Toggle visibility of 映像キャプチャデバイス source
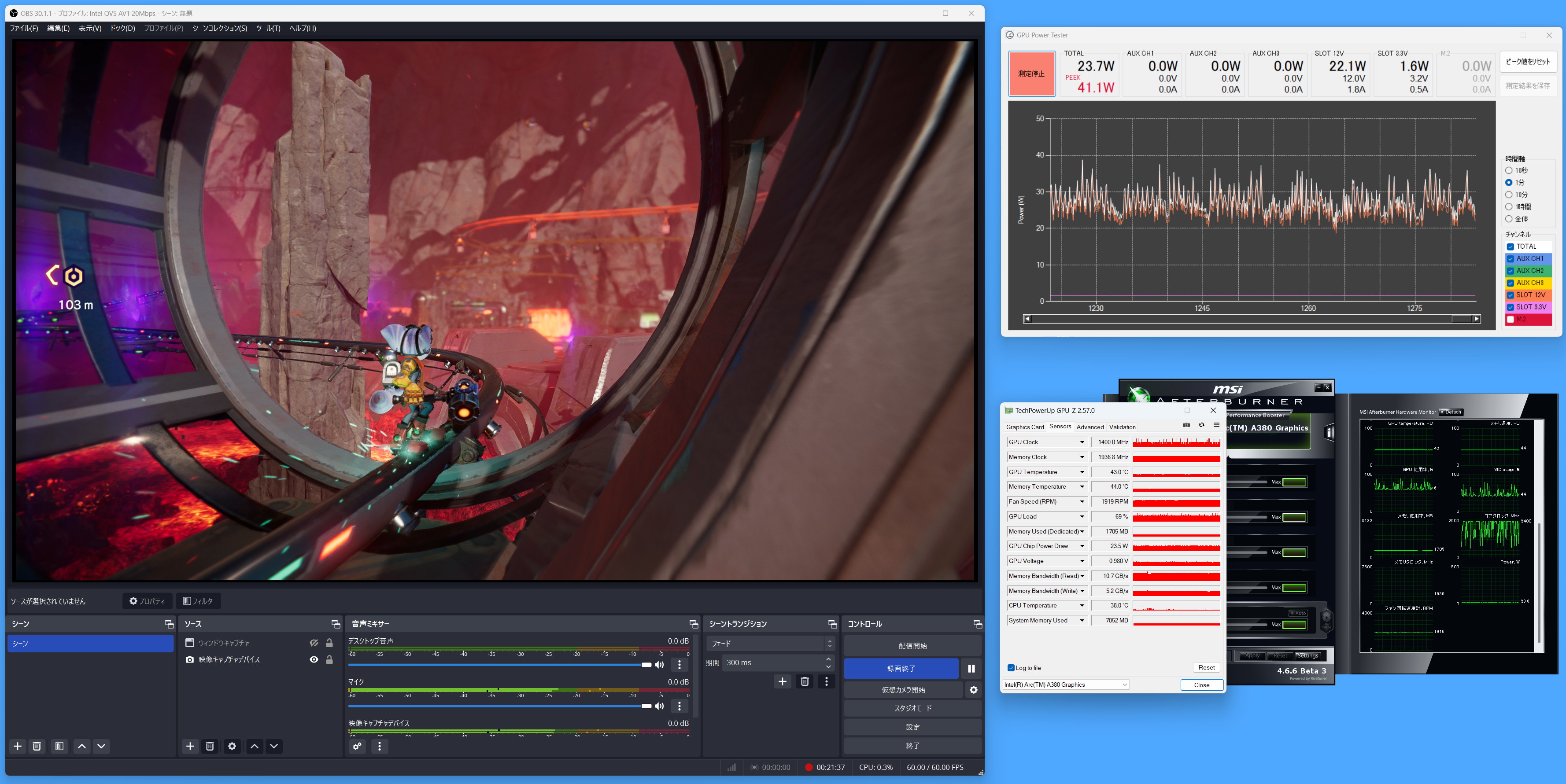The width and height of the screenshot is (1566, 784). click(x=314, y=659)
